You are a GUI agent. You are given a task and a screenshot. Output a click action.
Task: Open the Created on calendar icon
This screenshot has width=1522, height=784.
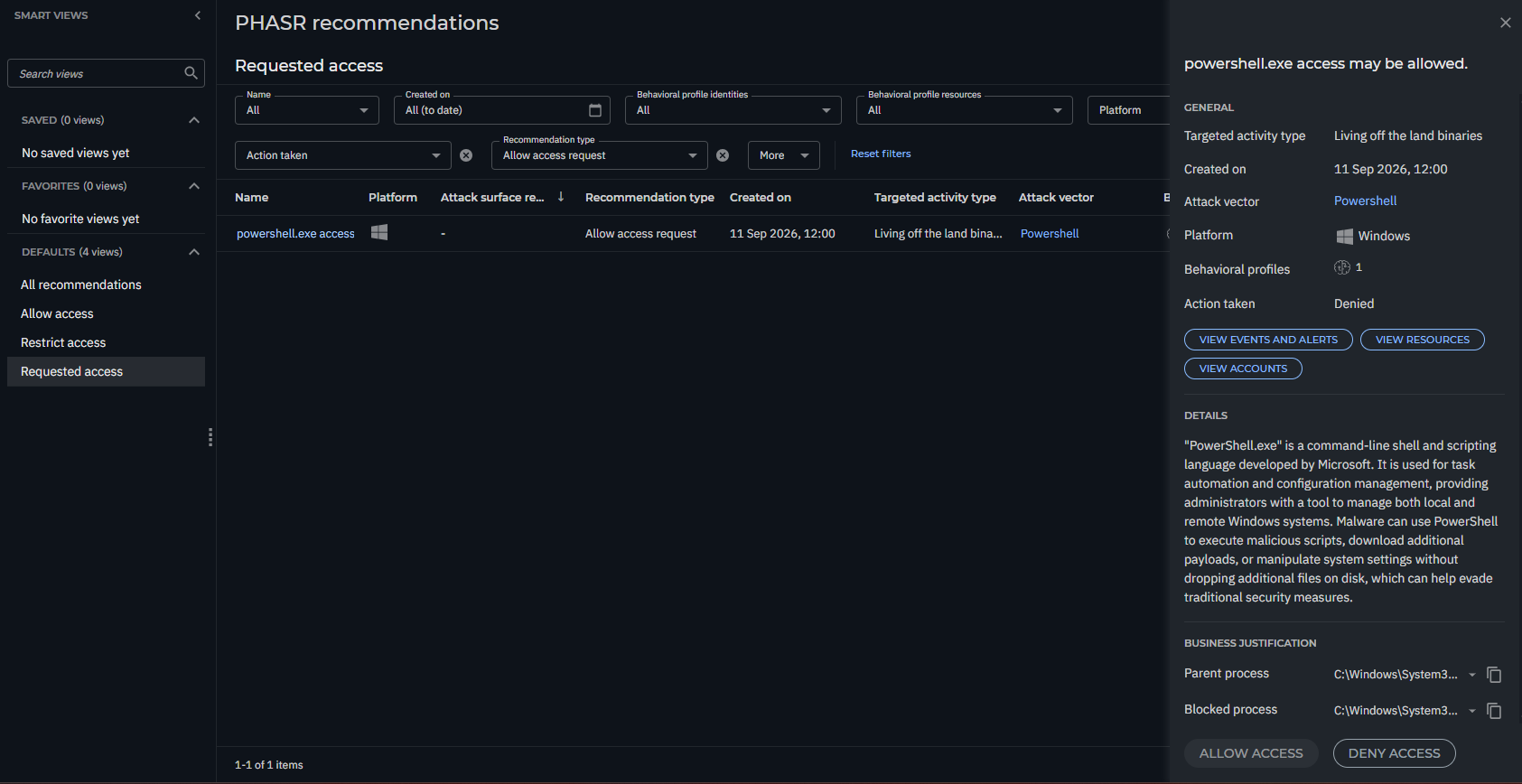click(x=595, y=110)
